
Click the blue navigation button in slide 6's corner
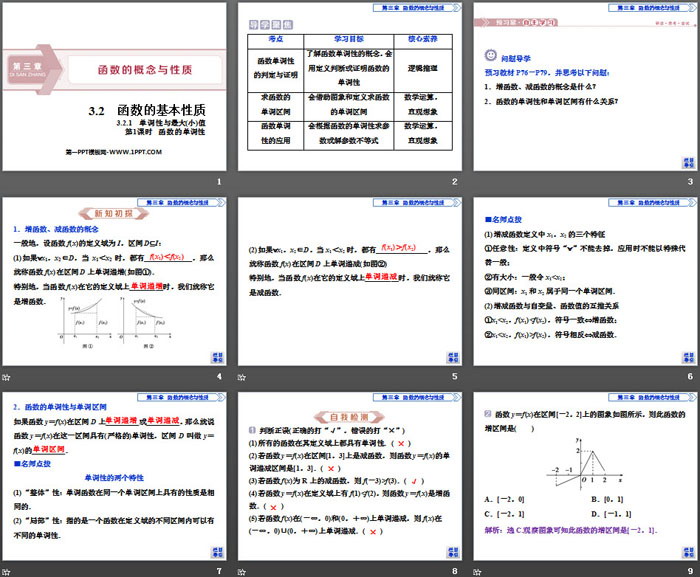click(685, 357)
